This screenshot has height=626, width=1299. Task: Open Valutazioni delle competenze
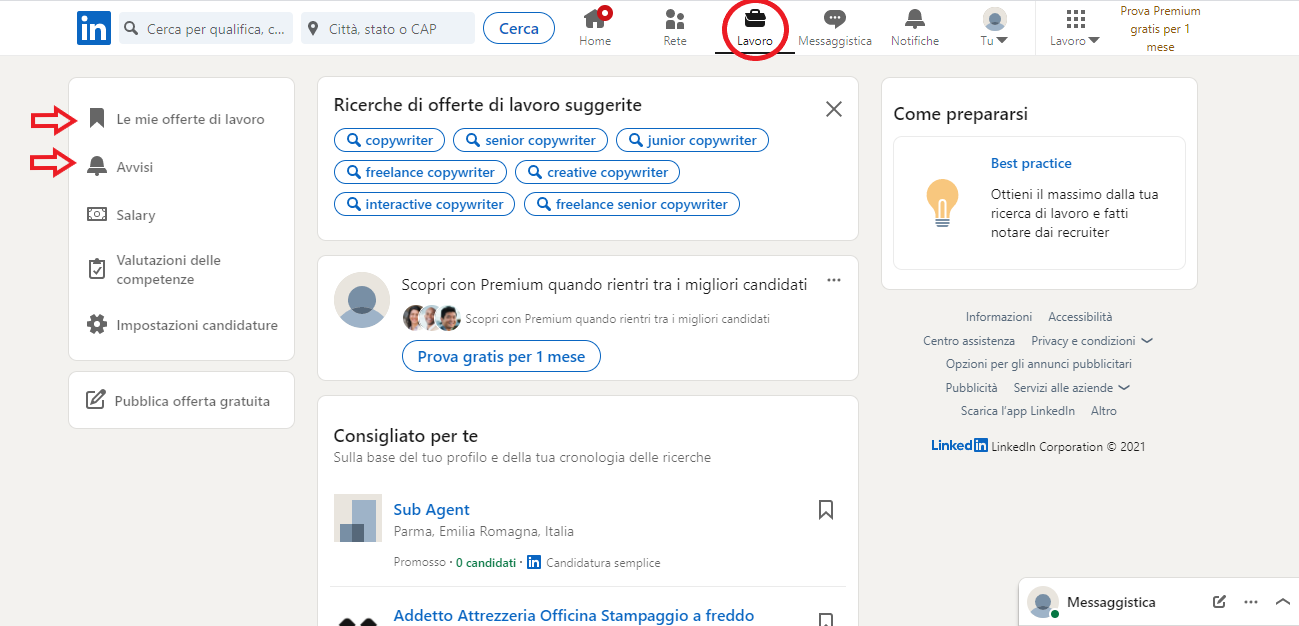point(95,268)
